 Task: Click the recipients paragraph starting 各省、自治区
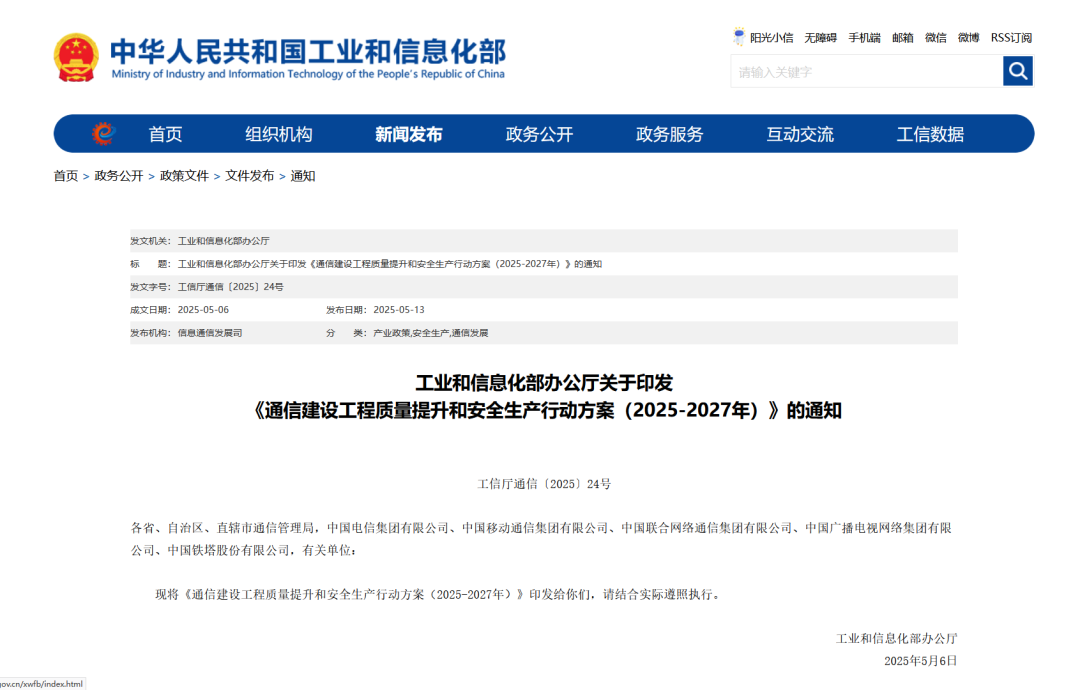[x=541, y=539]
